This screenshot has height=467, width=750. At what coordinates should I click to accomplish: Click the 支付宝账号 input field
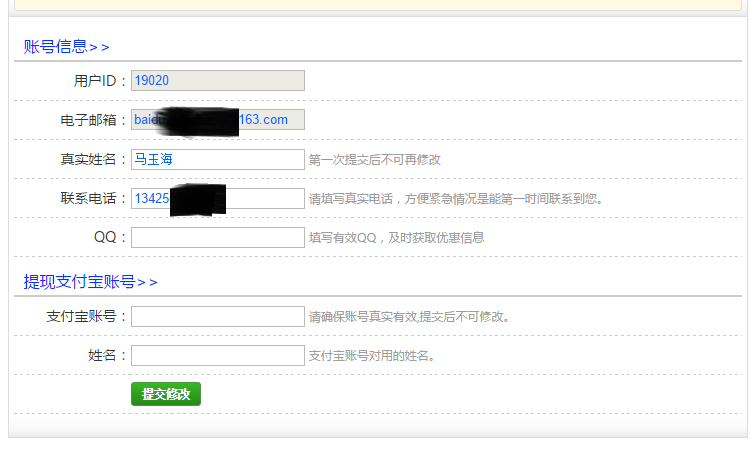click(x=218, y=316)
